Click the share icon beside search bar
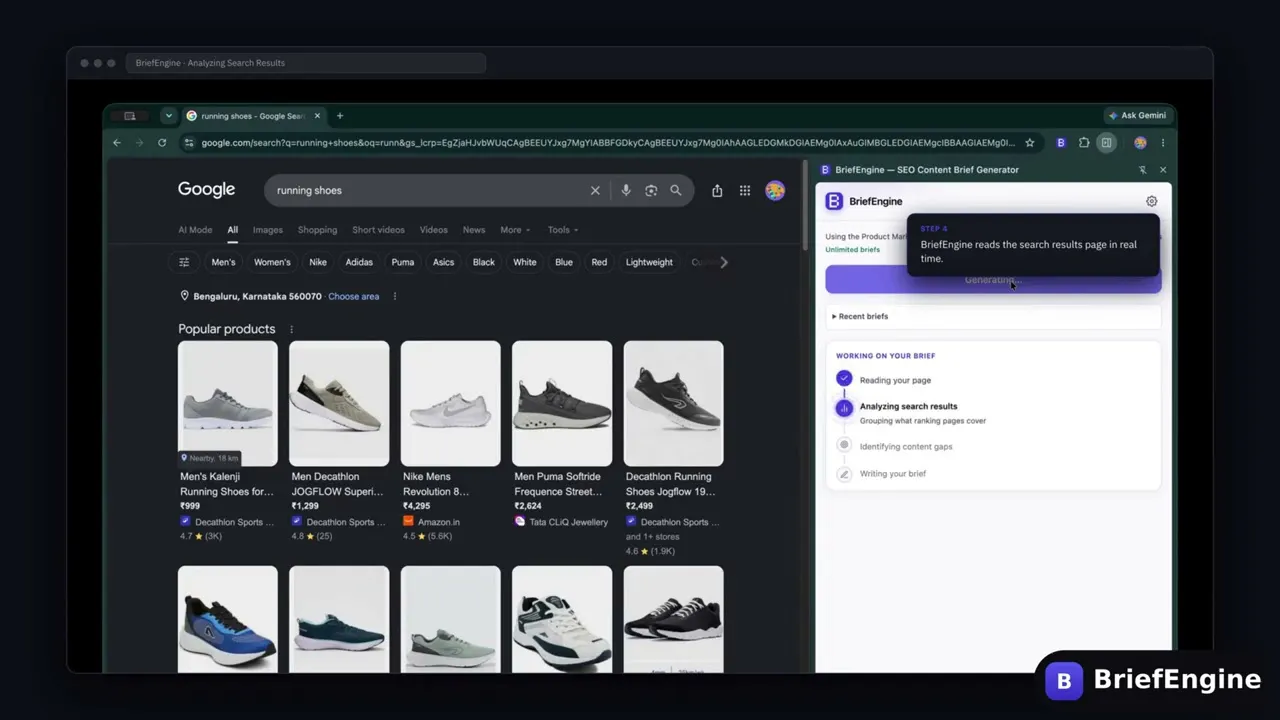The image size is (1280, 720). pyautogui.click(x=717, y=191)
